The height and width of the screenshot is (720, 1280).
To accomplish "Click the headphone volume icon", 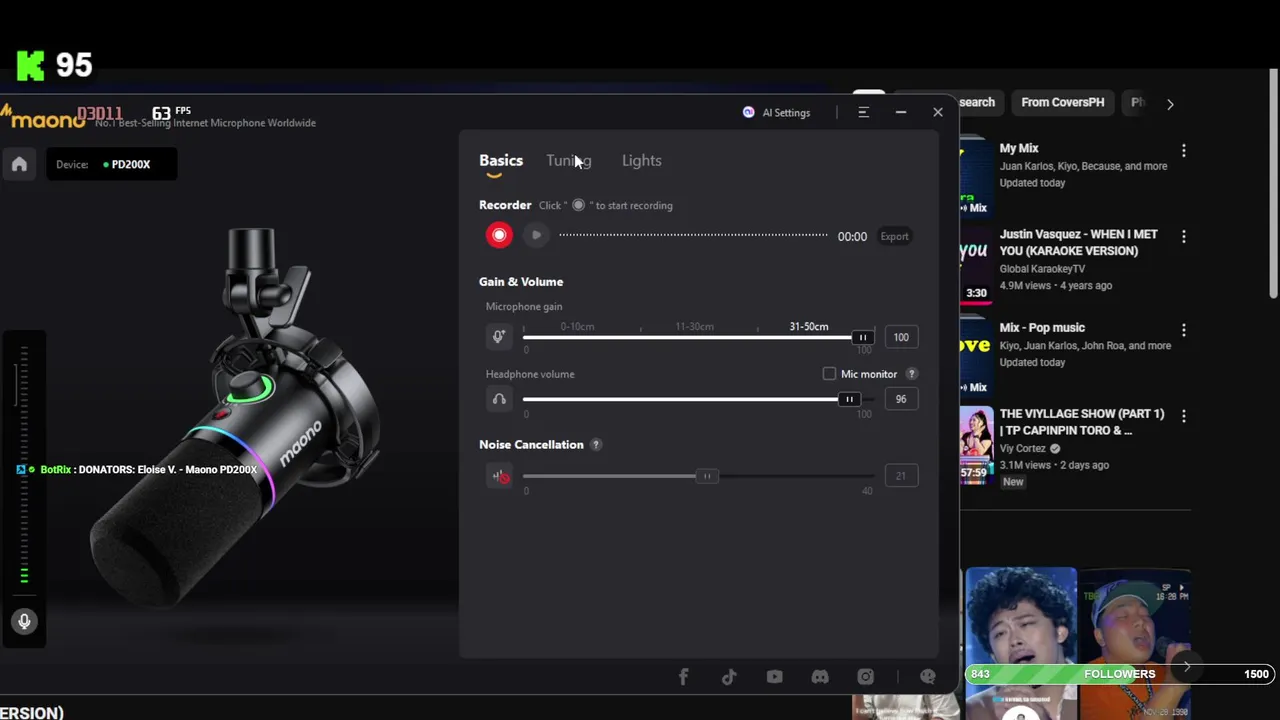I will [x=499, y=399].
